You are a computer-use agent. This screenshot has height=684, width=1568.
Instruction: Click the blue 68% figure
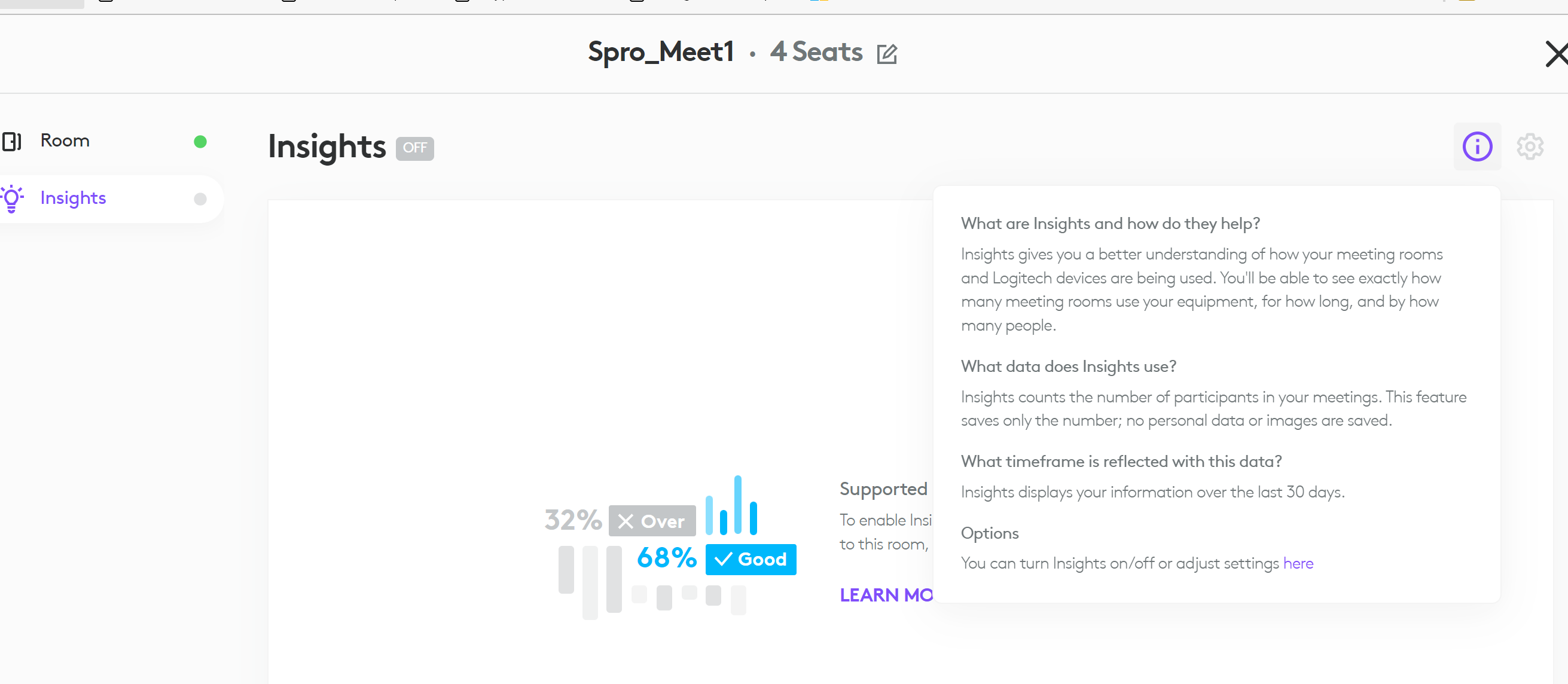click(x=667, y=558)
